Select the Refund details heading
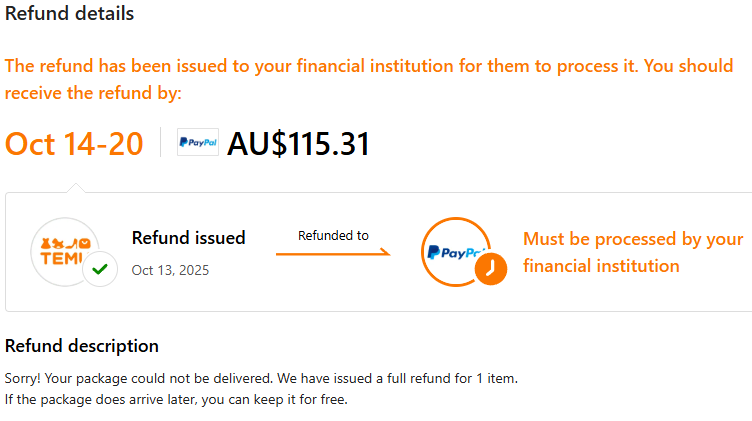The image size is (752, 421). 69,14
